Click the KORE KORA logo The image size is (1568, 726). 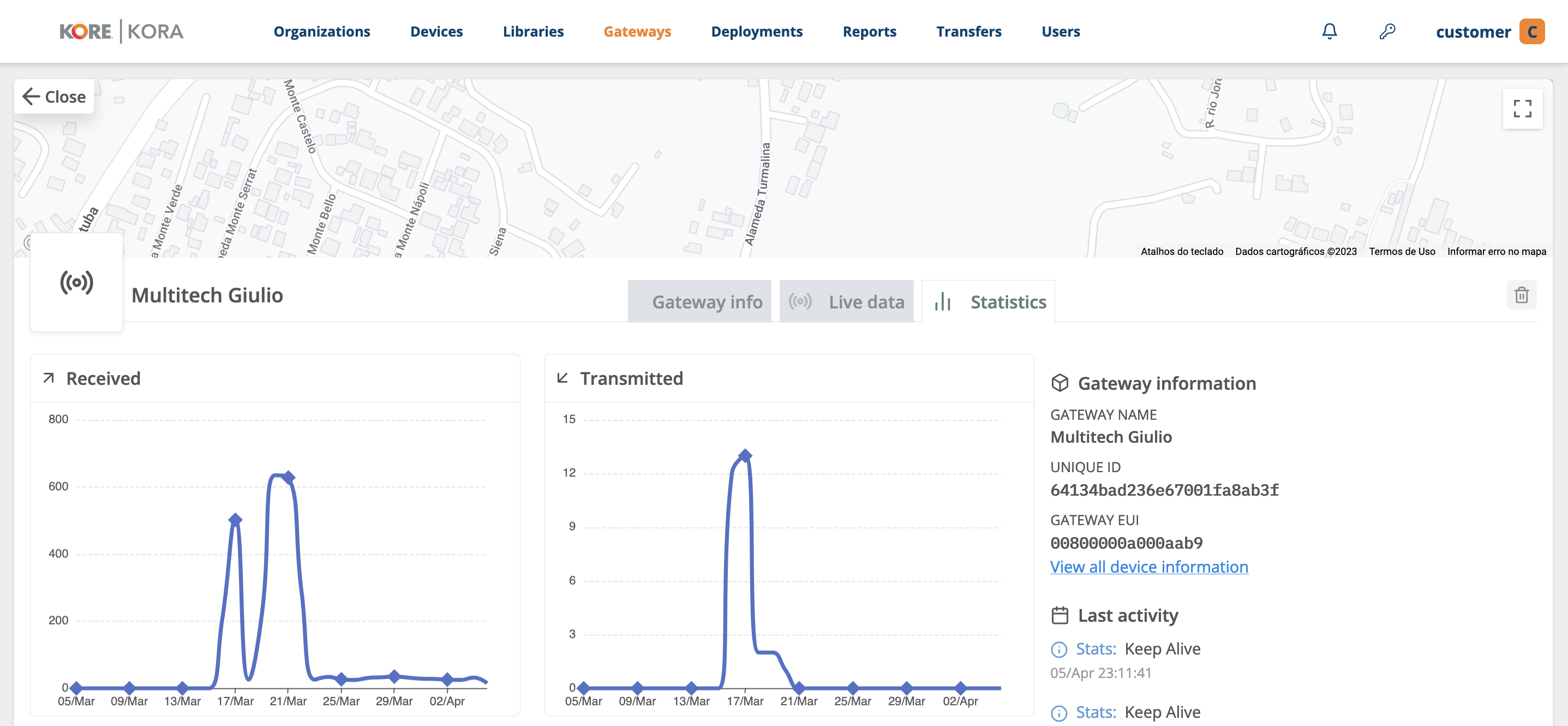click(121, 32)
